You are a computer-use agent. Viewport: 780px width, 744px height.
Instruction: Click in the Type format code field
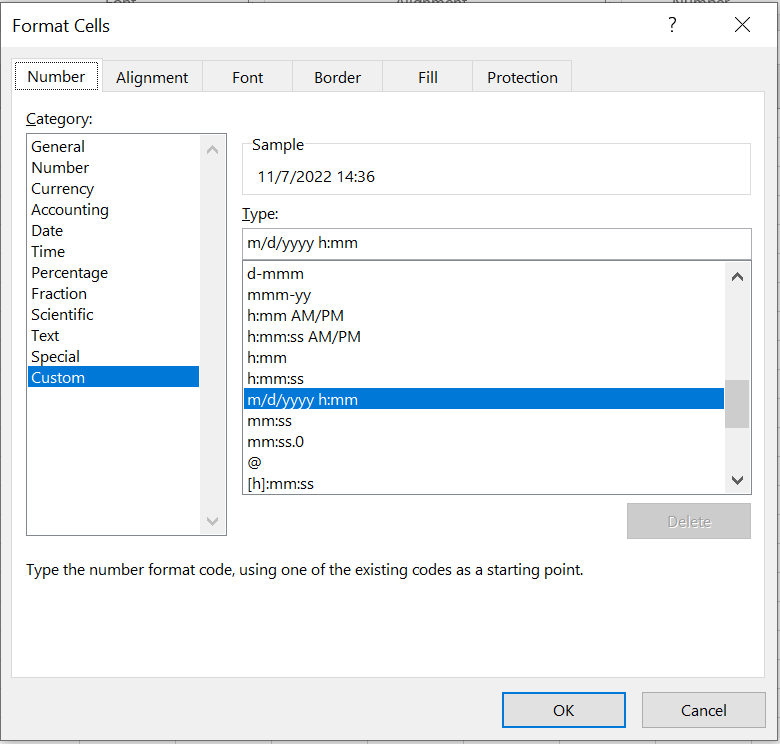496,243
